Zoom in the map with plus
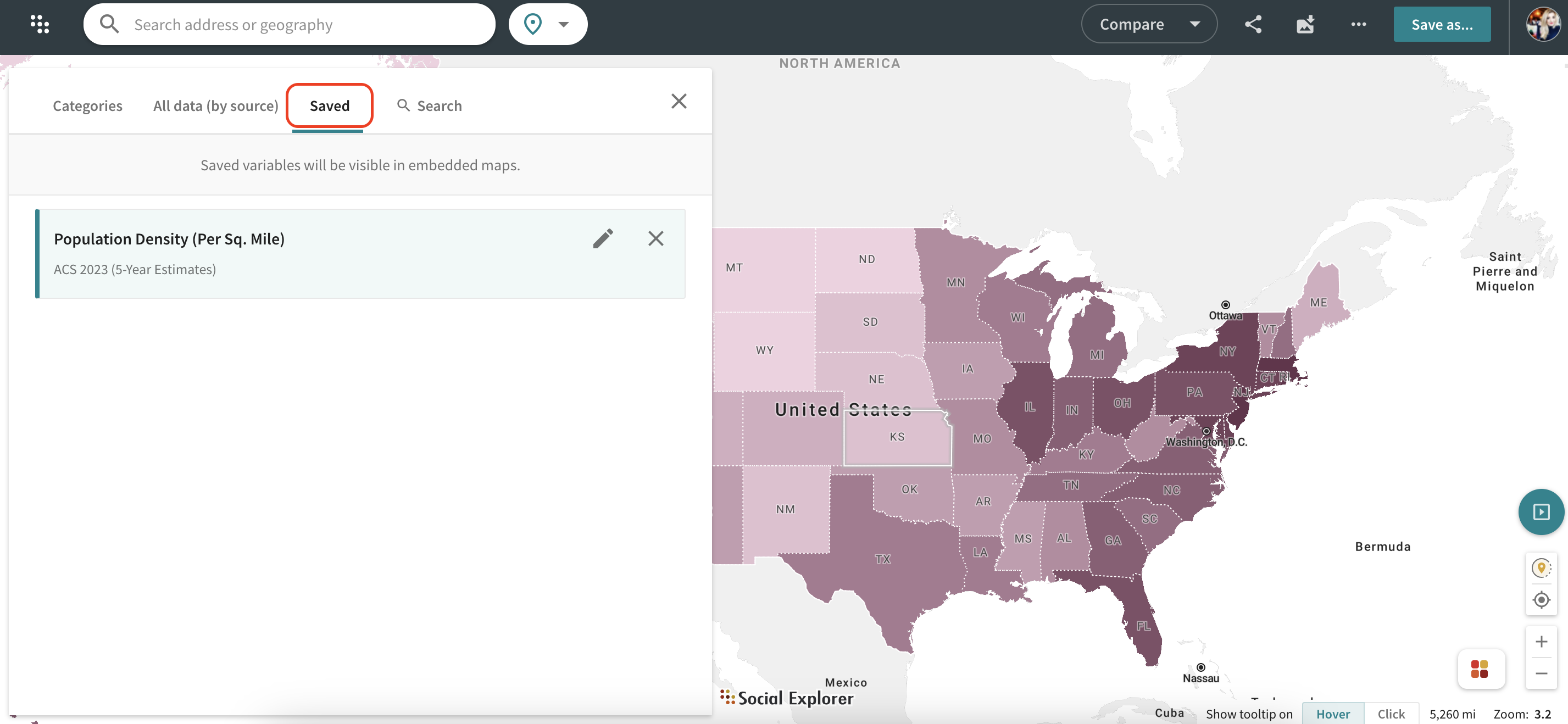The height and width of the screenshot is (724, 1568). tap(1541, 641)
